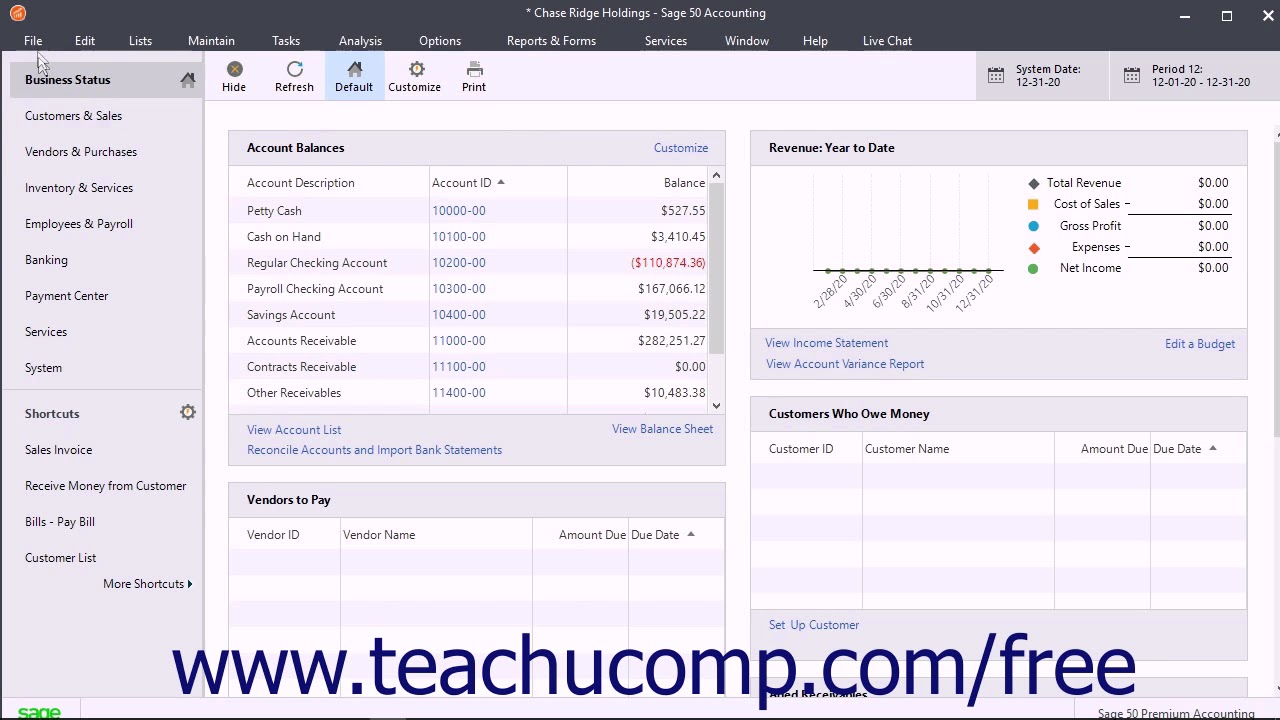This screenshot has width=1280, height=720.
Task: Click the Hide toolbar icon
Action: (234, 69)
